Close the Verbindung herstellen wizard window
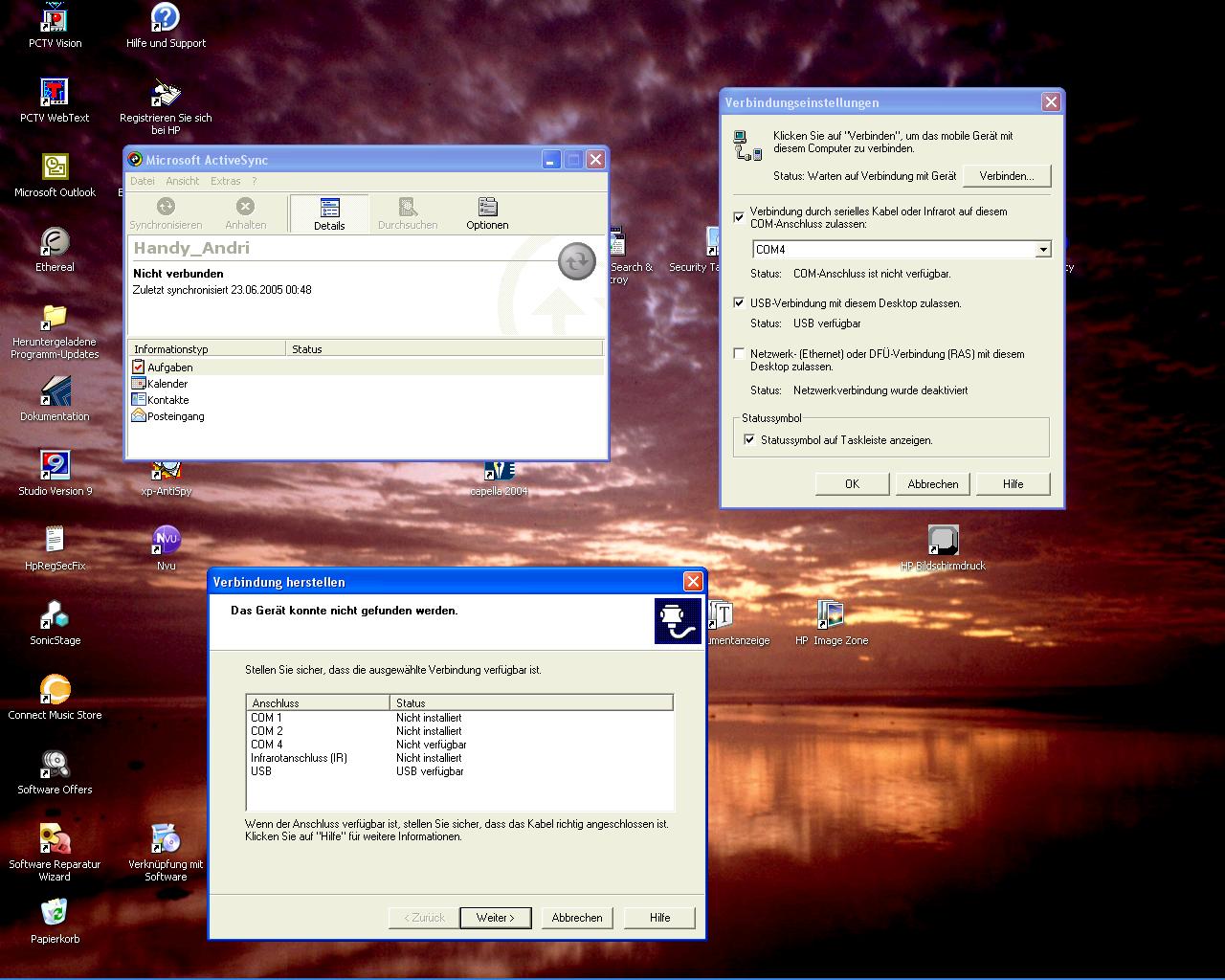 click(x=693, y=581)
